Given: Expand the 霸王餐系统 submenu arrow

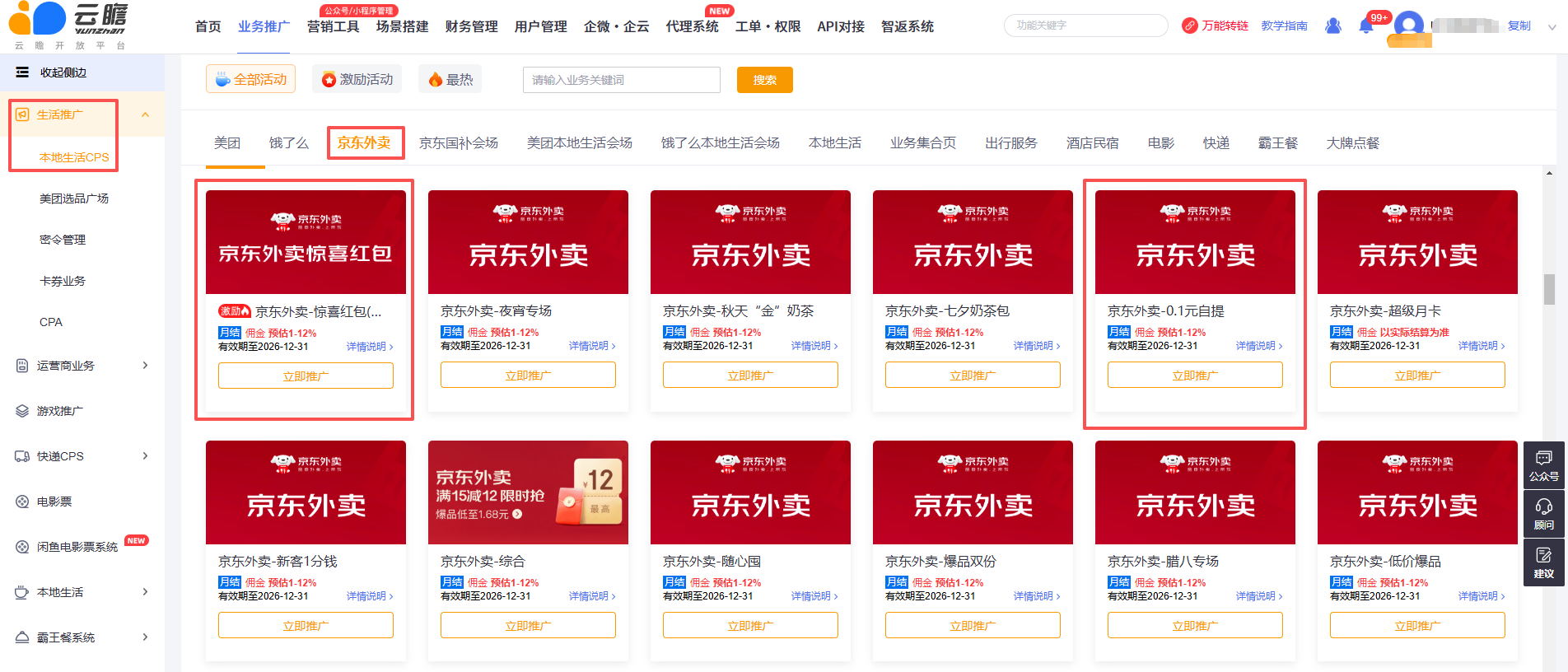Looking at the screenshot, I should (145, 637).
